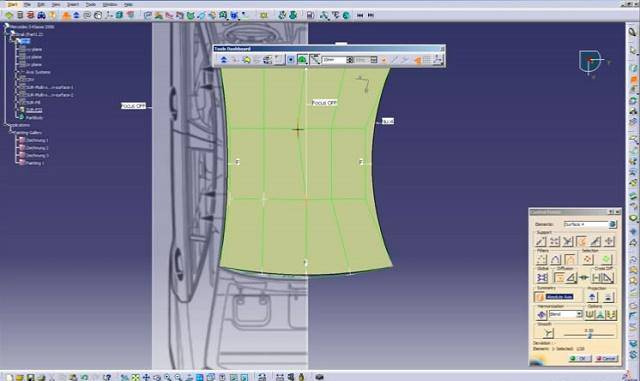Click the orange select-all points Selection icon
The width and height of the screenshot is (640, 381).
588,259
